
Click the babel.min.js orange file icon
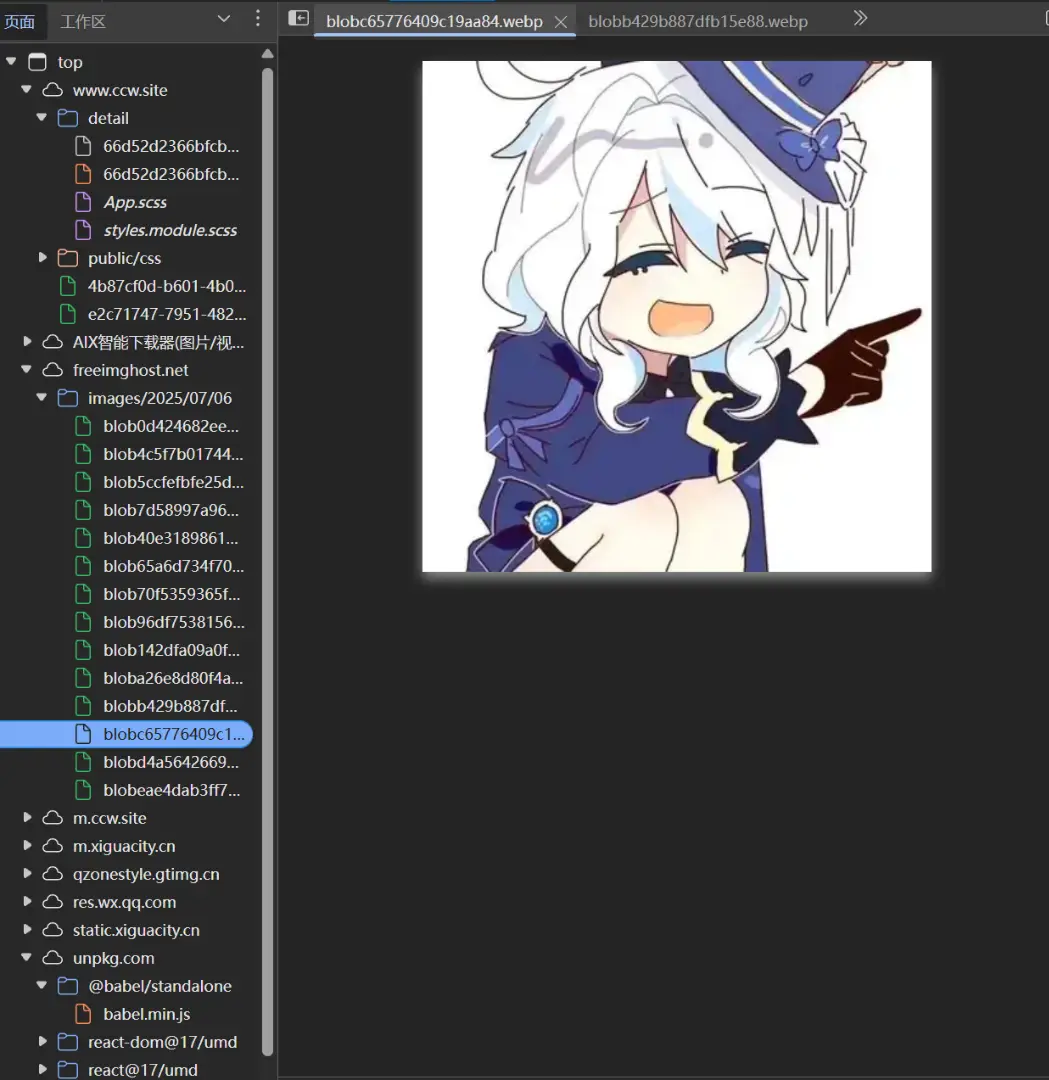tap(83, 1014)
